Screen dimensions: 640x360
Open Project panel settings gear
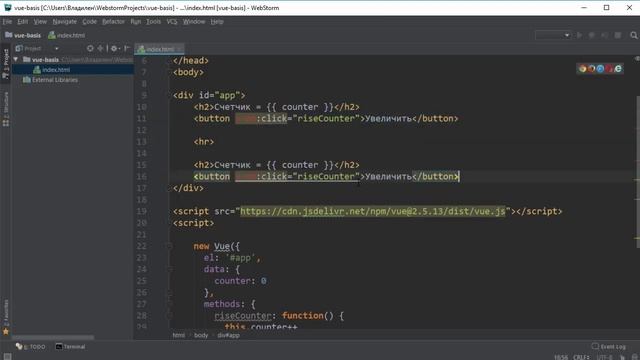pos(115,49)
